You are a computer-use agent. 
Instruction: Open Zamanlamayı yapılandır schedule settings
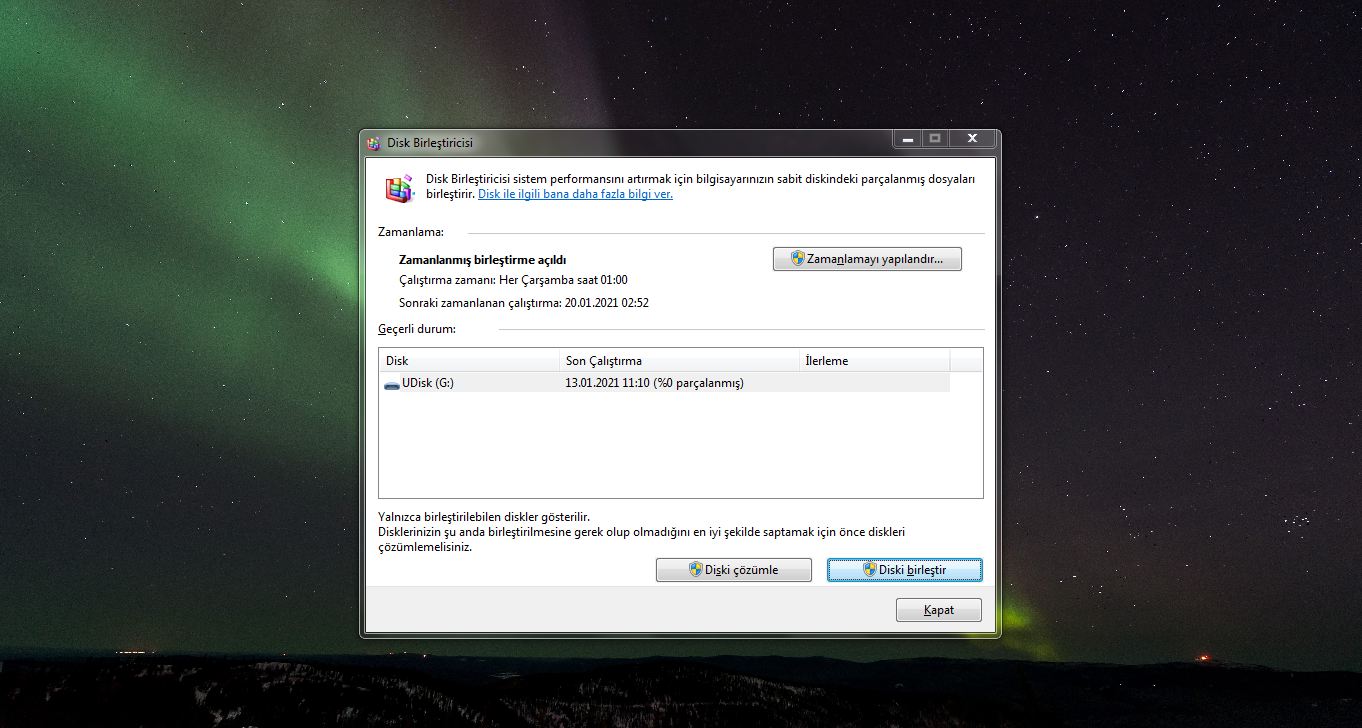866,259
